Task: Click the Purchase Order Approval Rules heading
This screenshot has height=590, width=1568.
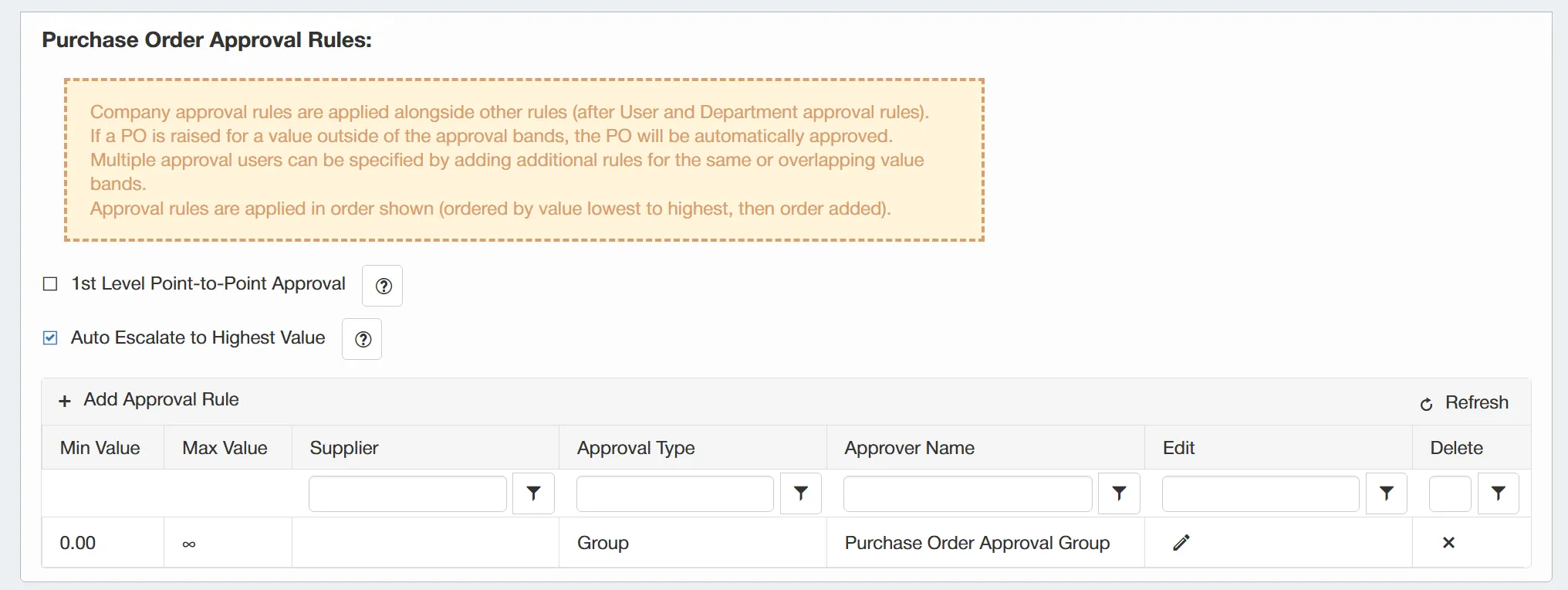Action: (207, 40)
